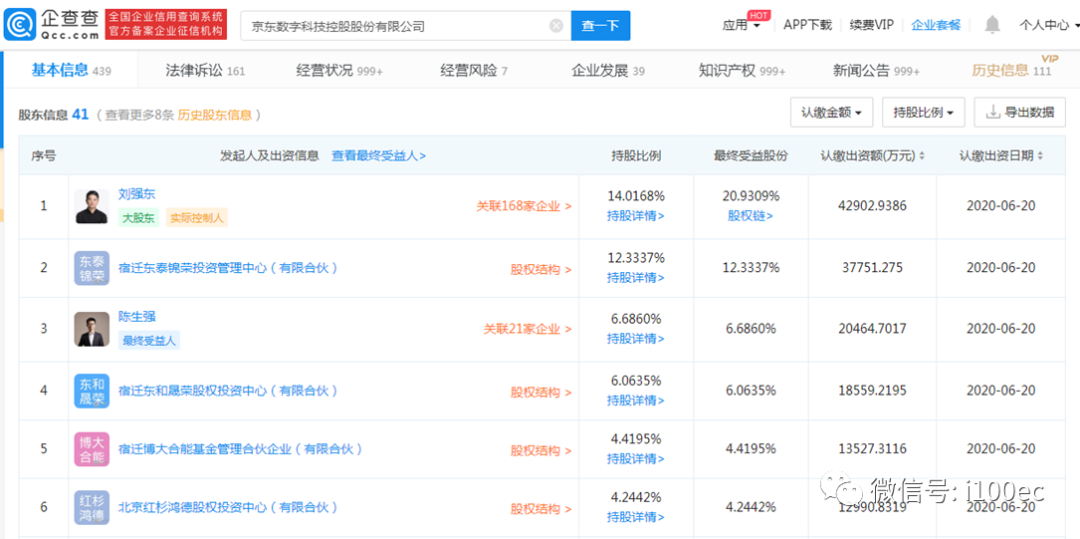Screen dimensions: 1080x539
Task: Click the 东和晟荣 company avatar icon
Action: 92,391
